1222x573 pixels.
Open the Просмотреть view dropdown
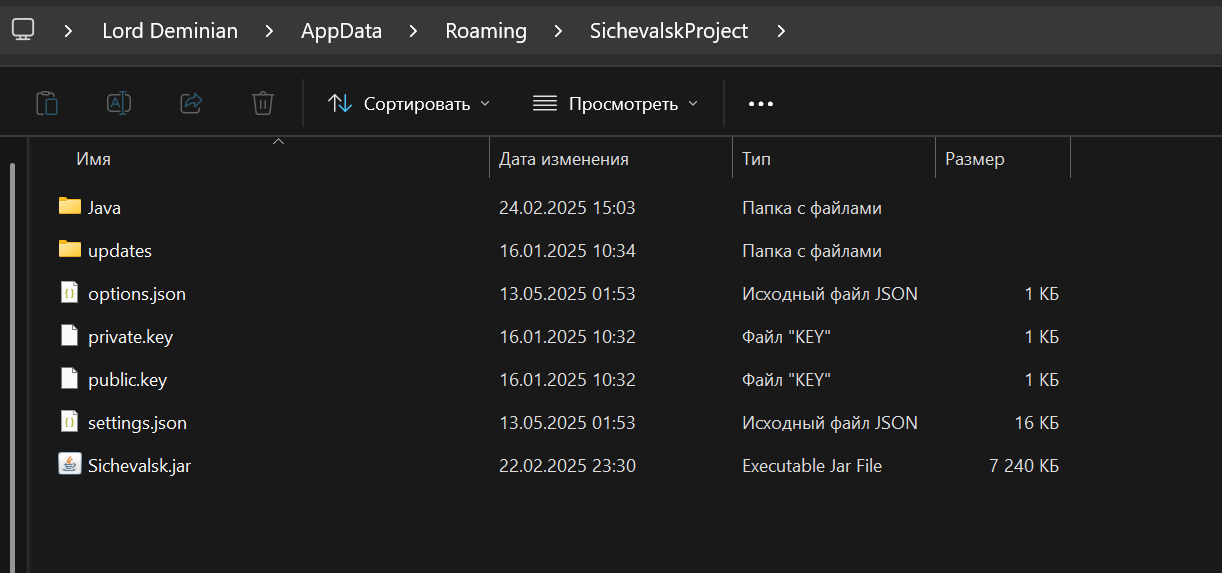click(615, 103)
